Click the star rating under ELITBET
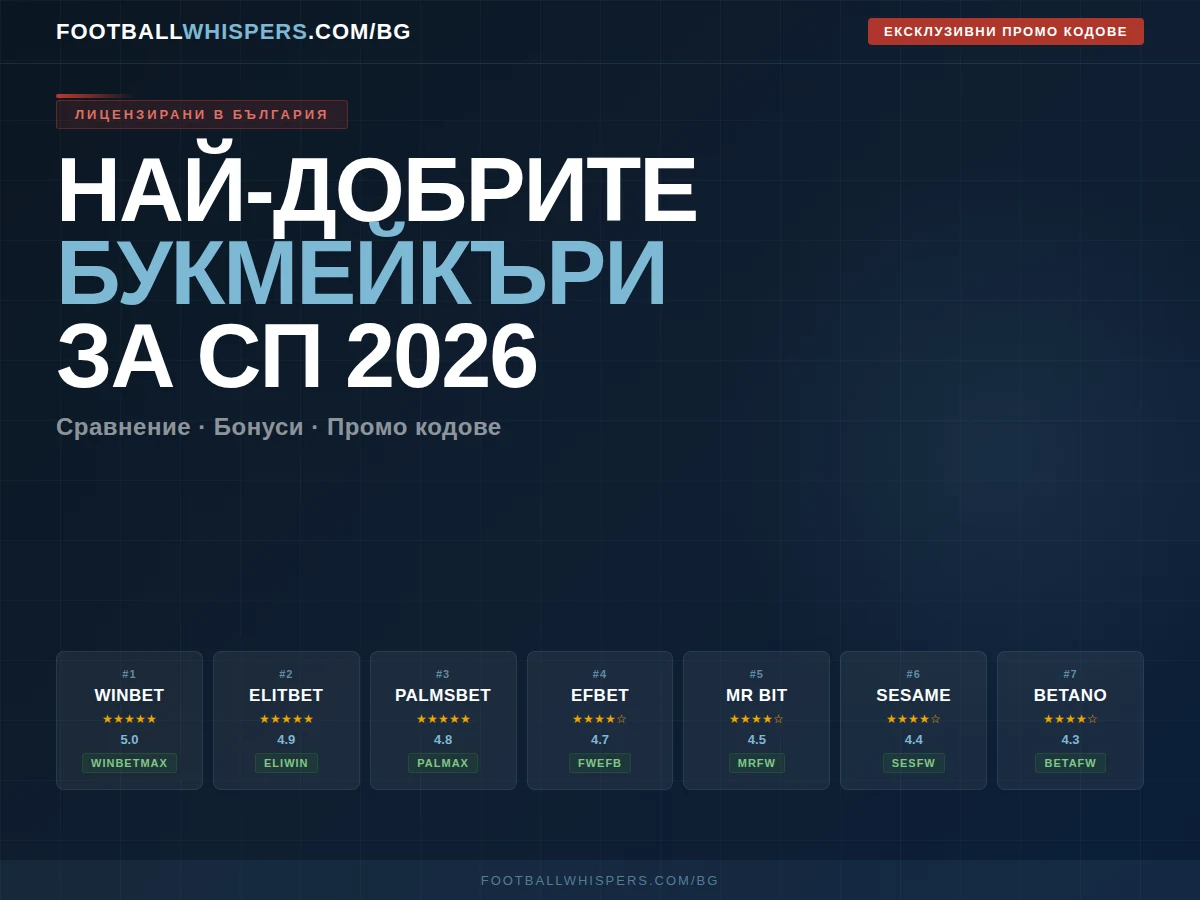Viewport: 1200px width, 900px height. 286,719
